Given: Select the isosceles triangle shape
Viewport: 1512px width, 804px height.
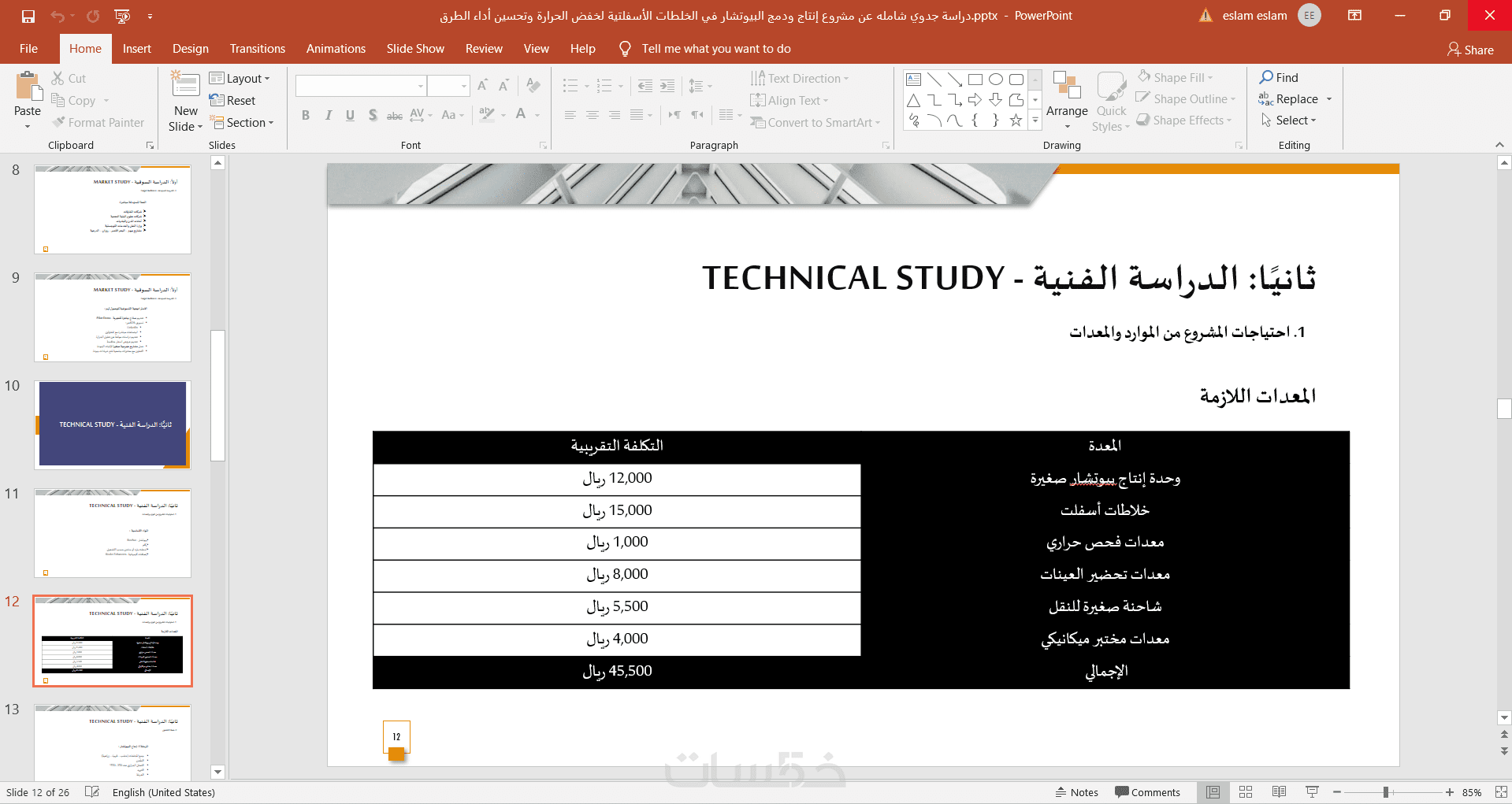Looking at the screenshot, I should 914,100.
